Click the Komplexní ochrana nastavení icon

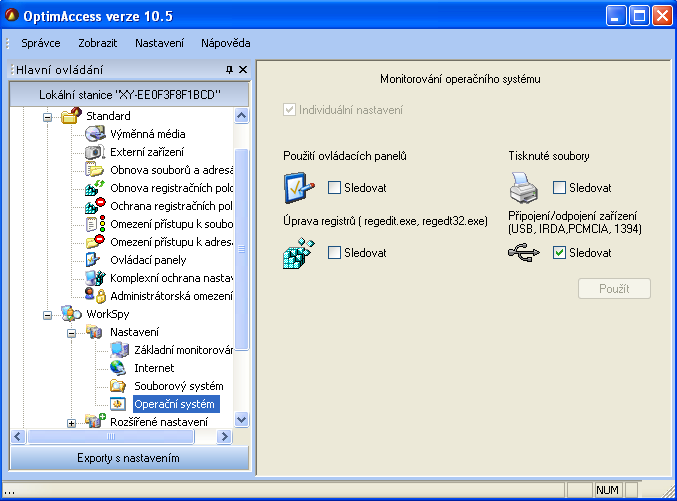(x=95, y=278)
